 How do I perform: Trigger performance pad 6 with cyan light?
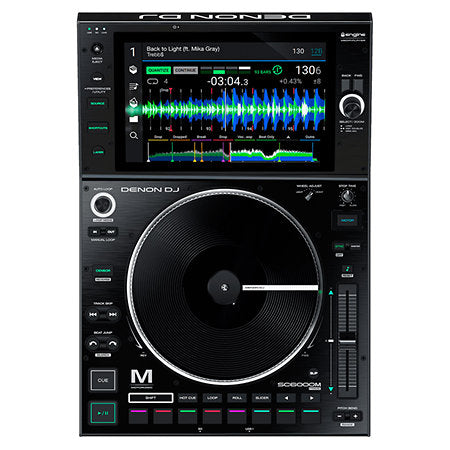[262, 416]
